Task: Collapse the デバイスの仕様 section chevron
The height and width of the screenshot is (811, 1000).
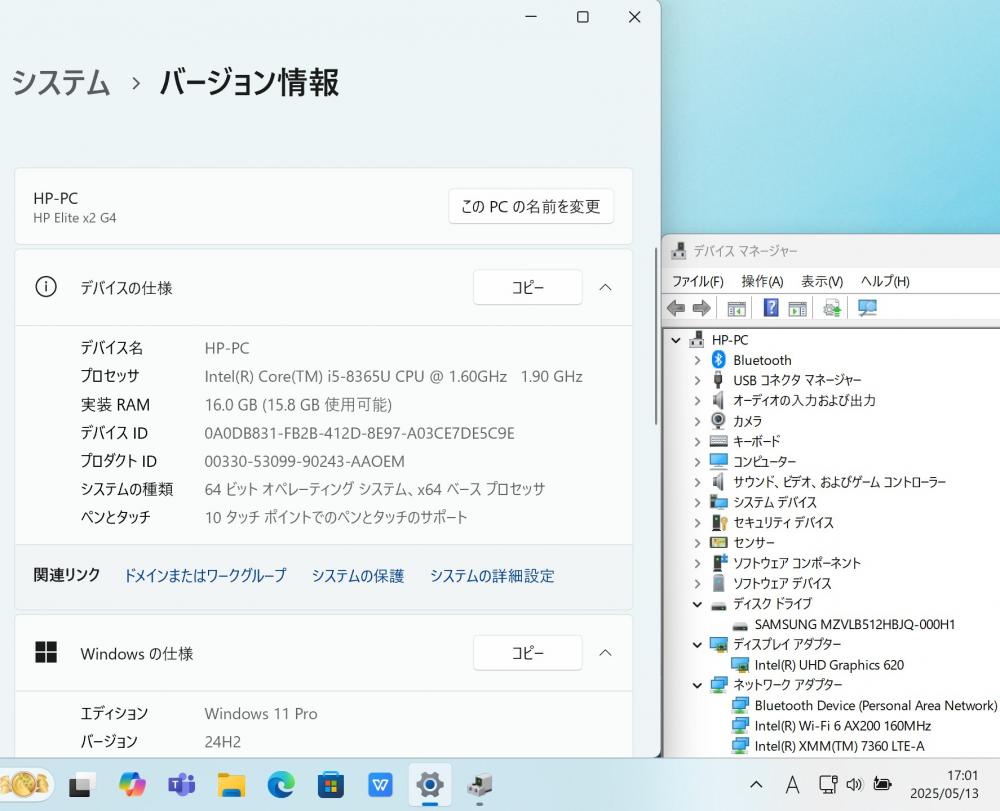Action: 606,288
